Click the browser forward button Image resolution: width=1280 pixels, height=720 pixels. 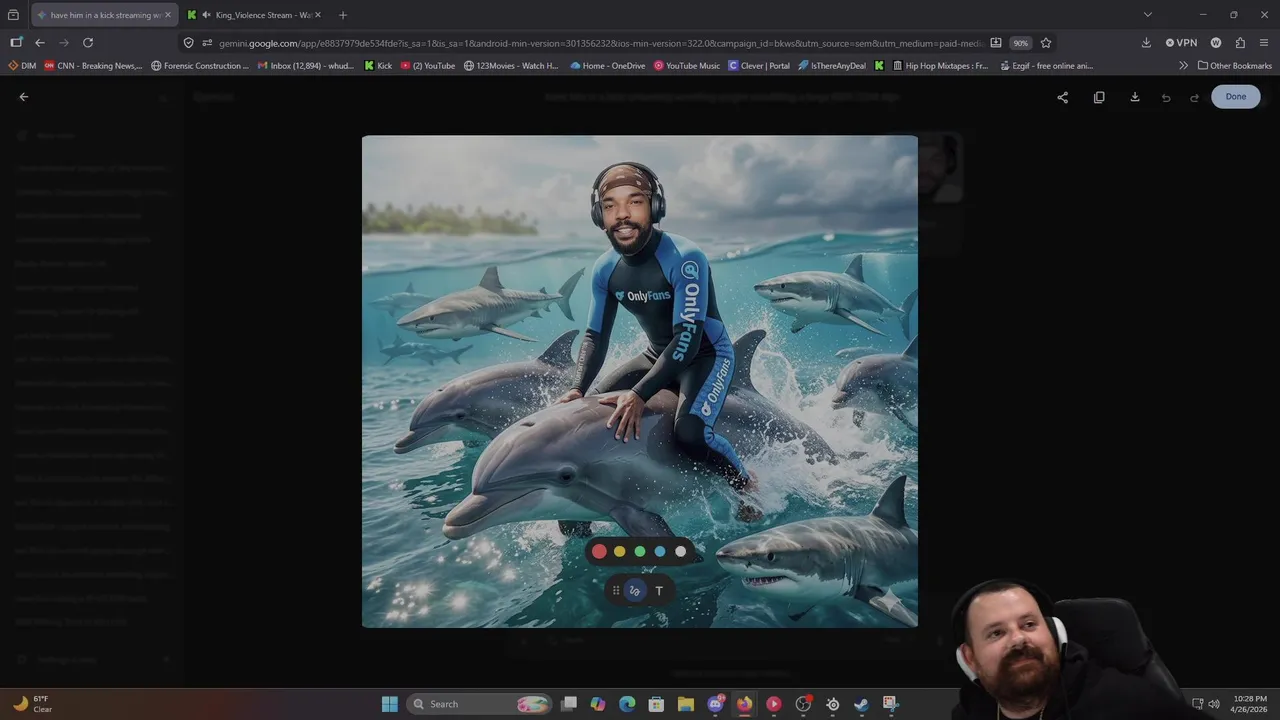click(64, 43)
